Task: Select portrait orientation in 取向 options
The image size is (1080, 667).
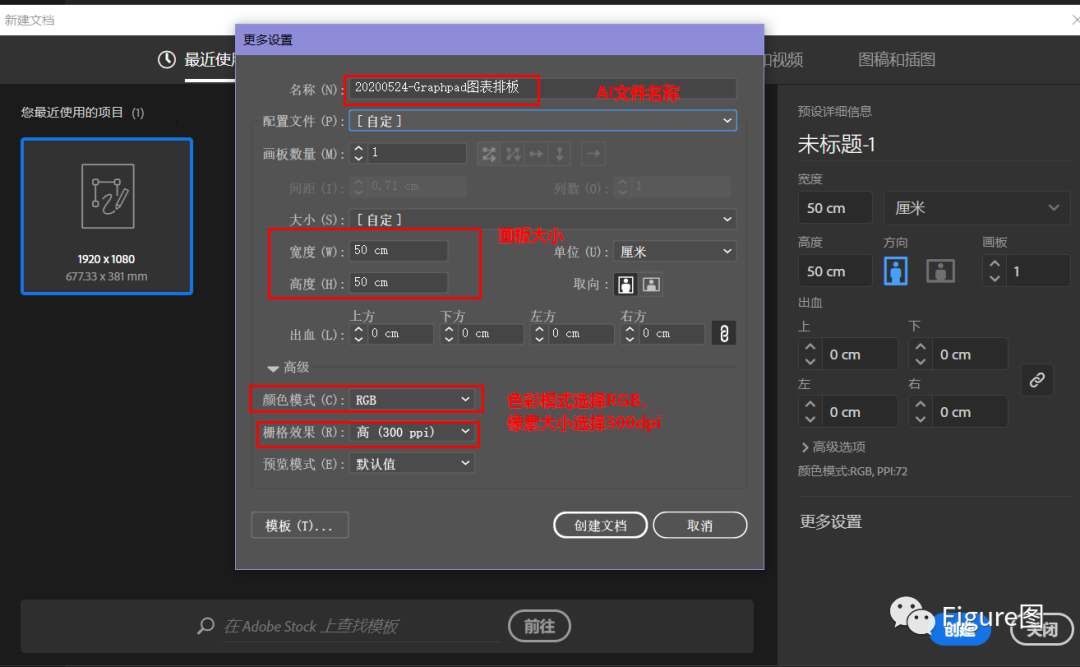Action: [625, 284]
